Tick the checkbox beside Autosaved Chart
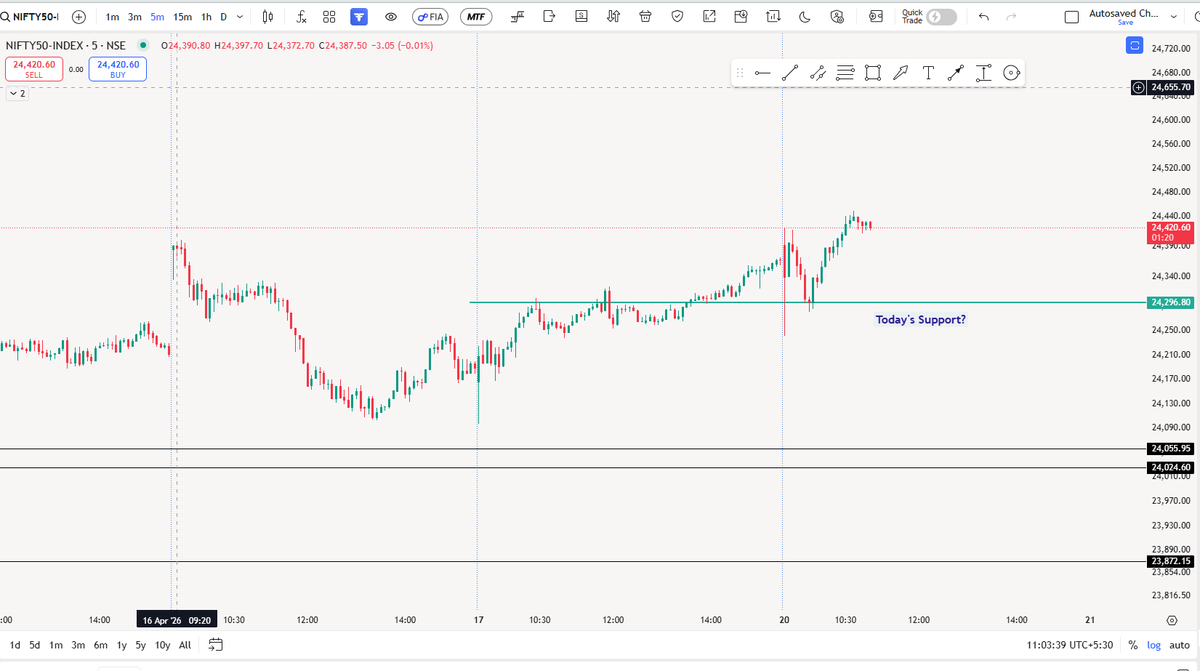The width and height of the screenshot is (1200, 671). tap(1072, 17)
